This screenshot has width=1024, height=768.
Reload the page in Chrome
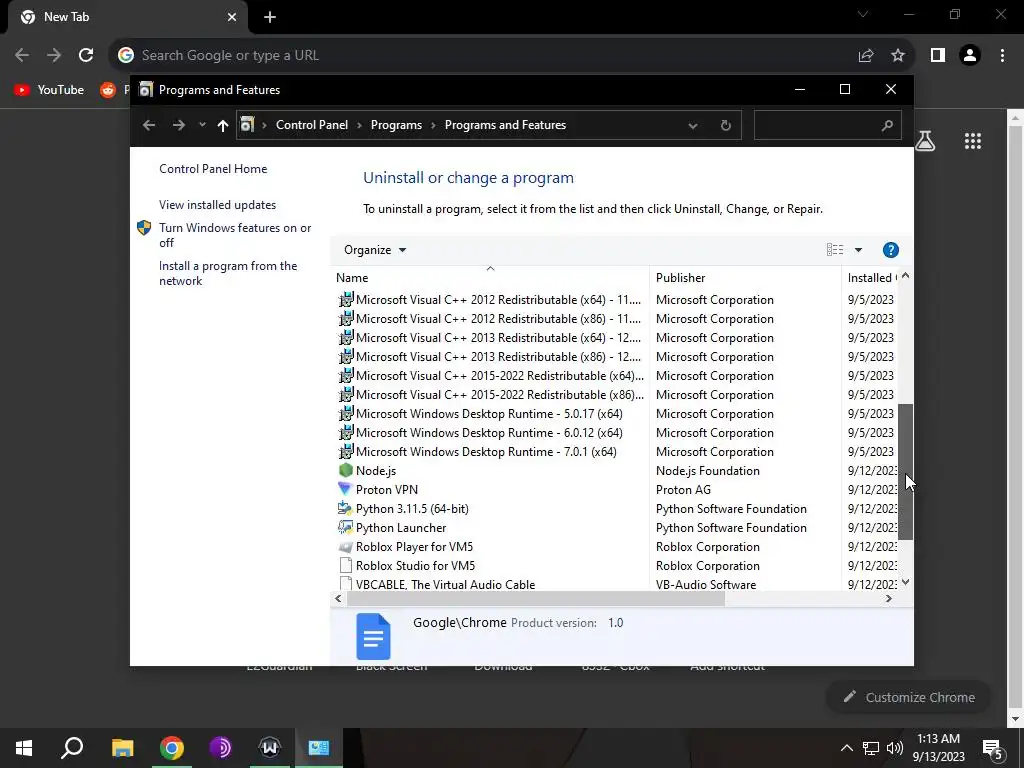[x=86, y=56]
